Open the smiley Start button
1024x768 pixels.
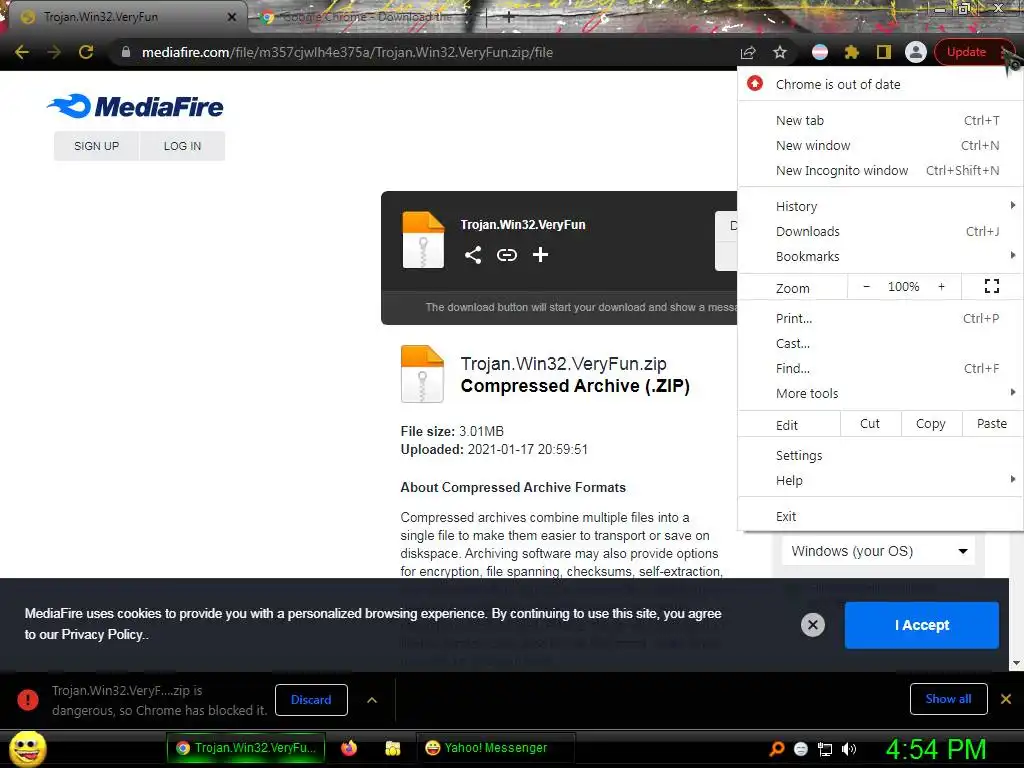[27, 748]
